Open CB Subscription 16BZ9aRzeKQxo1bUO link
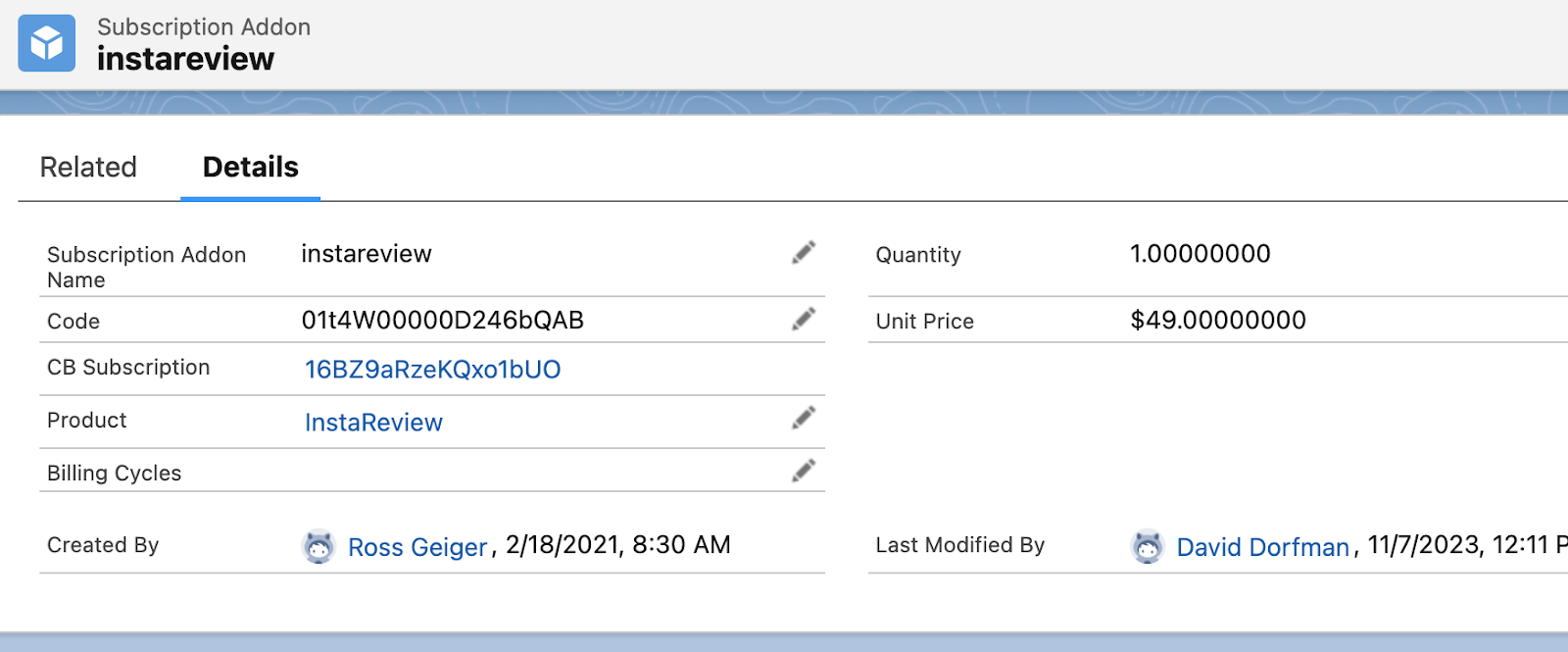Screen dimensions: 1568x652 [432, 370]
